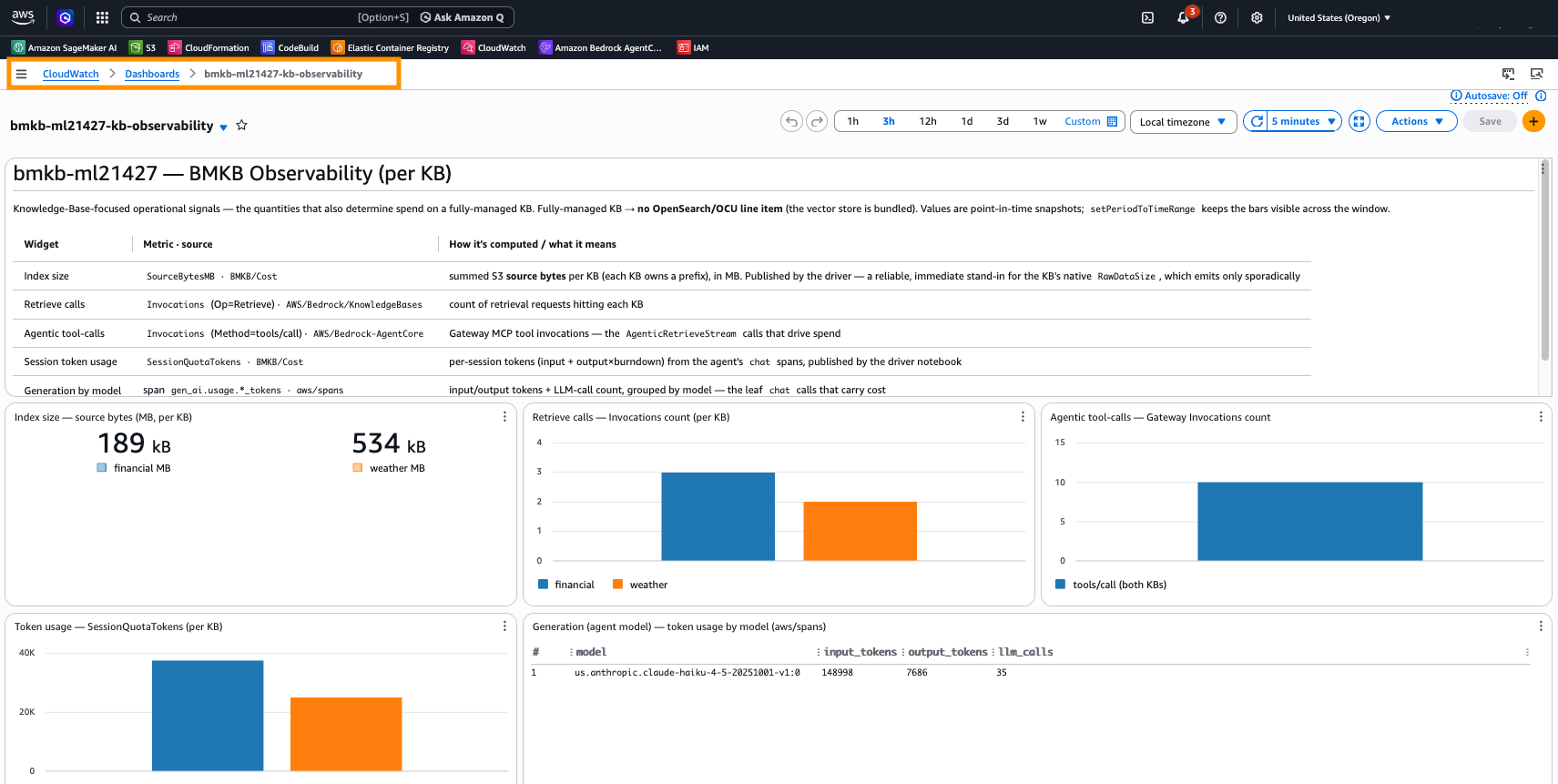Open the help question-mark menu
This screenshot has width=1558, height=784.
[1220, 17]
